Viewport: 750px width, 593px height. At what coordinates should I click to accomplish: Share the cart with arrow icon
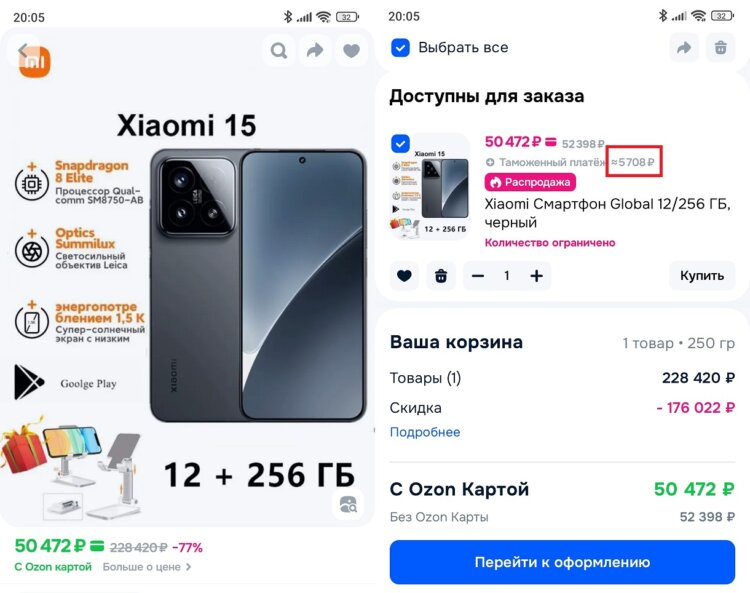pyautogui.click(x=684, y=47)
